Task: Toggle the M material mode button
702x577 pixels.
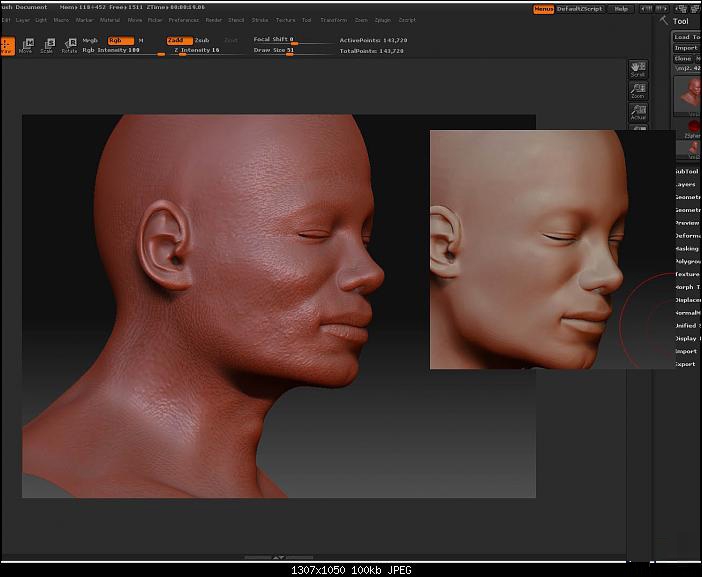Action: (141, 40)
